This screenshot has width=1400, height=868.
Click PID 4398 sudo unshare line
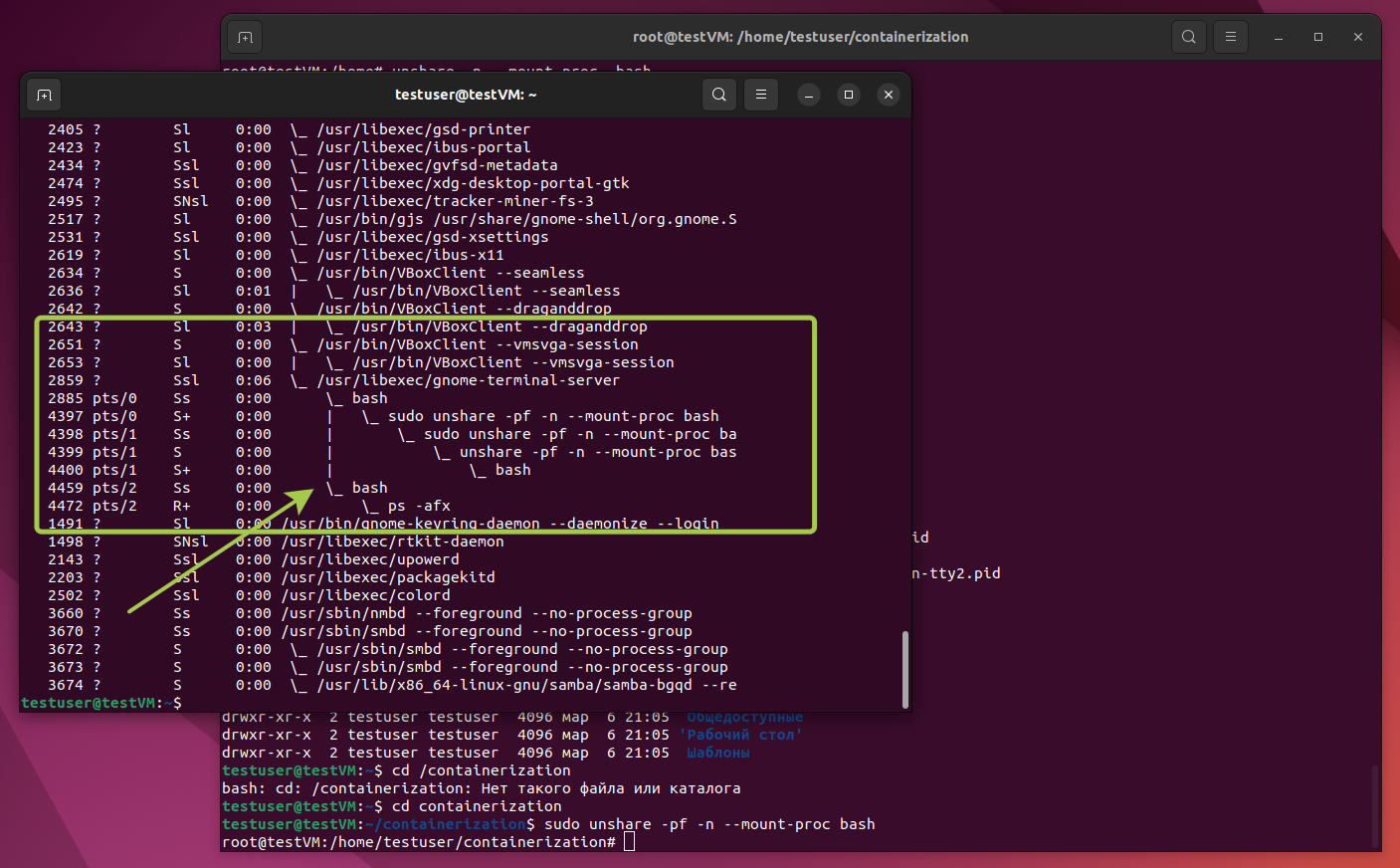click(x=392, y=434)
